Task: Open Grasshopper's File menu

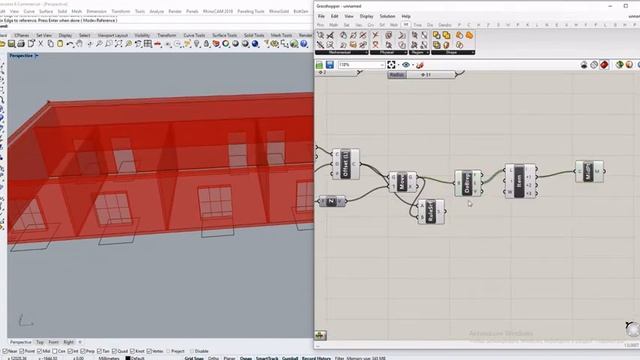Action: coord(321,16)
